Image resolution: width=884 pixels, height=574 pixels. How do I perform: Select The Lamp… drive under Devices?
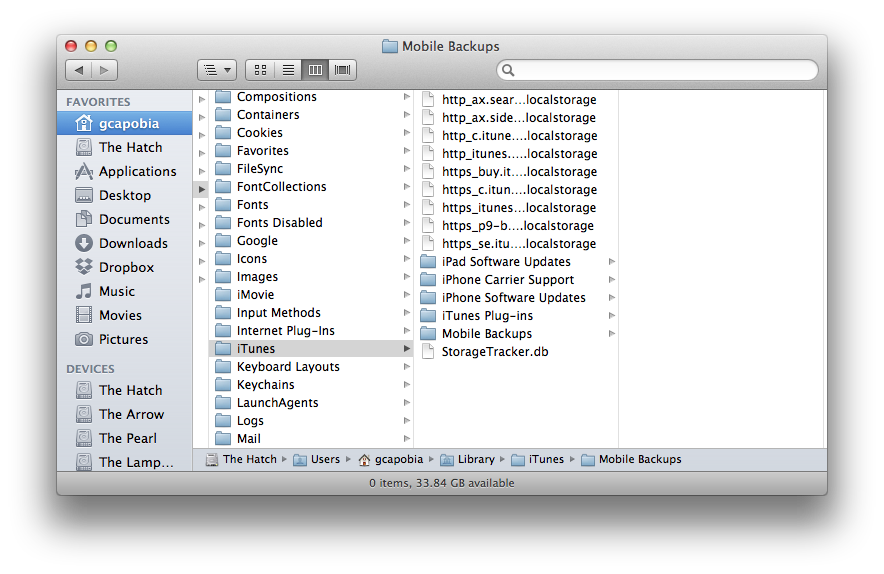[x=125, y=462]
